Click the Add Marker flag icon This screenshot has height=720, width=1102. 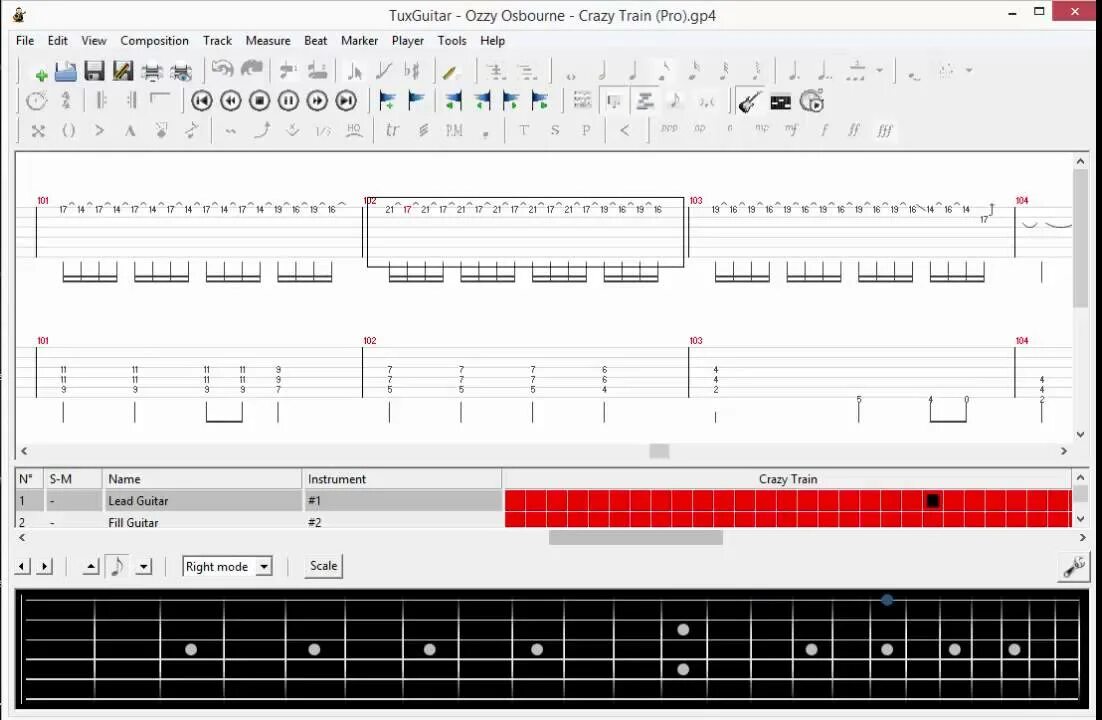point(387,101)
